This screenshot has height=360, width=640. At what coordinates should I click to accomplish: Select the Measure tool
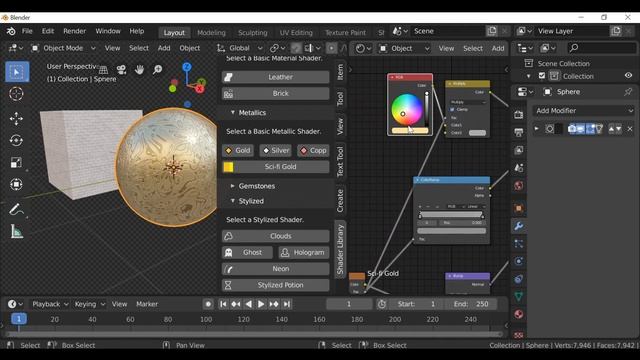coord(16,231)
